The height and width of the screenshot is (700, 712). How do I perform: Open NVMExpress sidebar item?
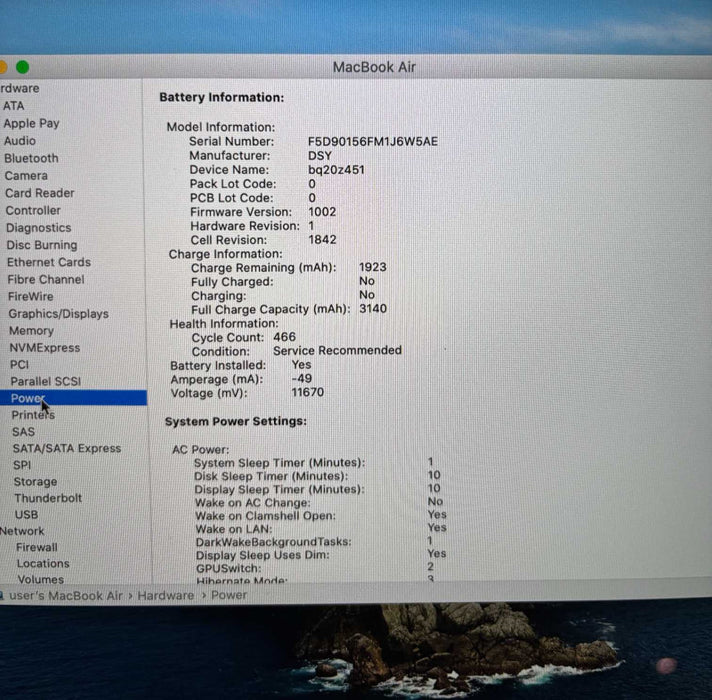[45, 348]
